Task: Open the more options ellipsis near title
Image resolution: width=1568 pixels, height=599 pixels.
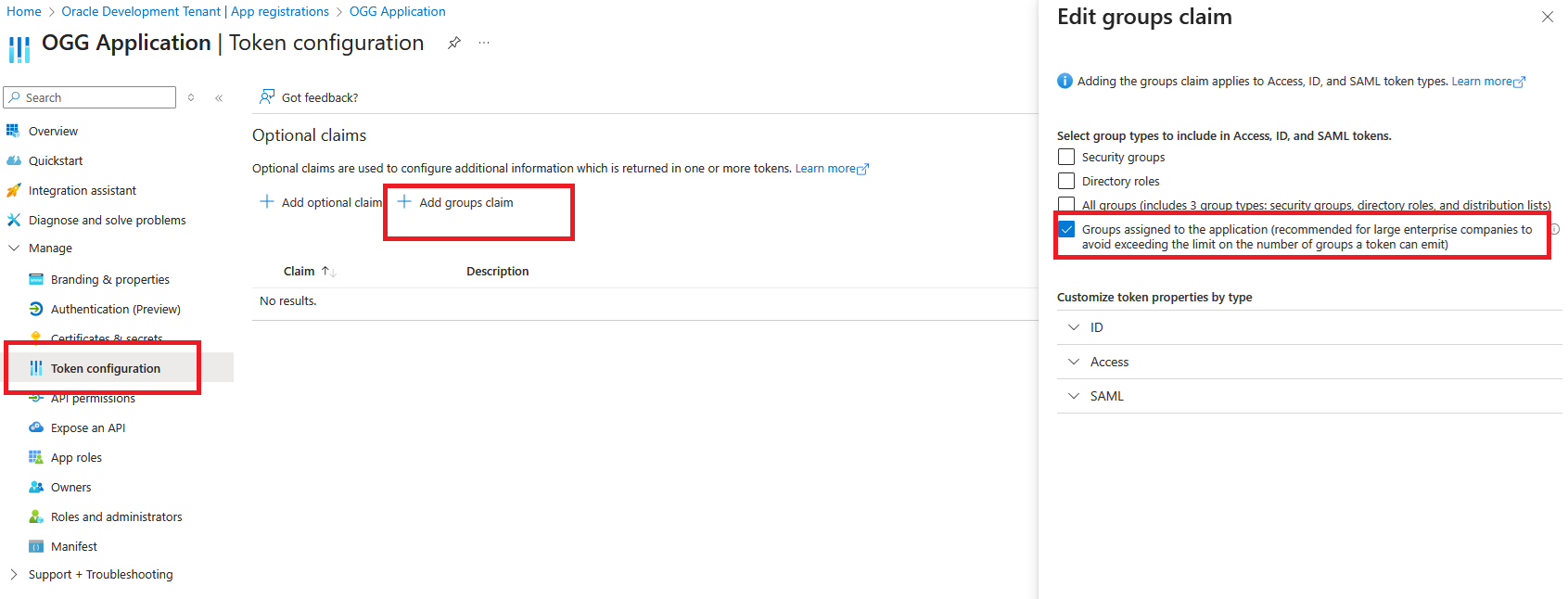Action: tap(484, 43)
